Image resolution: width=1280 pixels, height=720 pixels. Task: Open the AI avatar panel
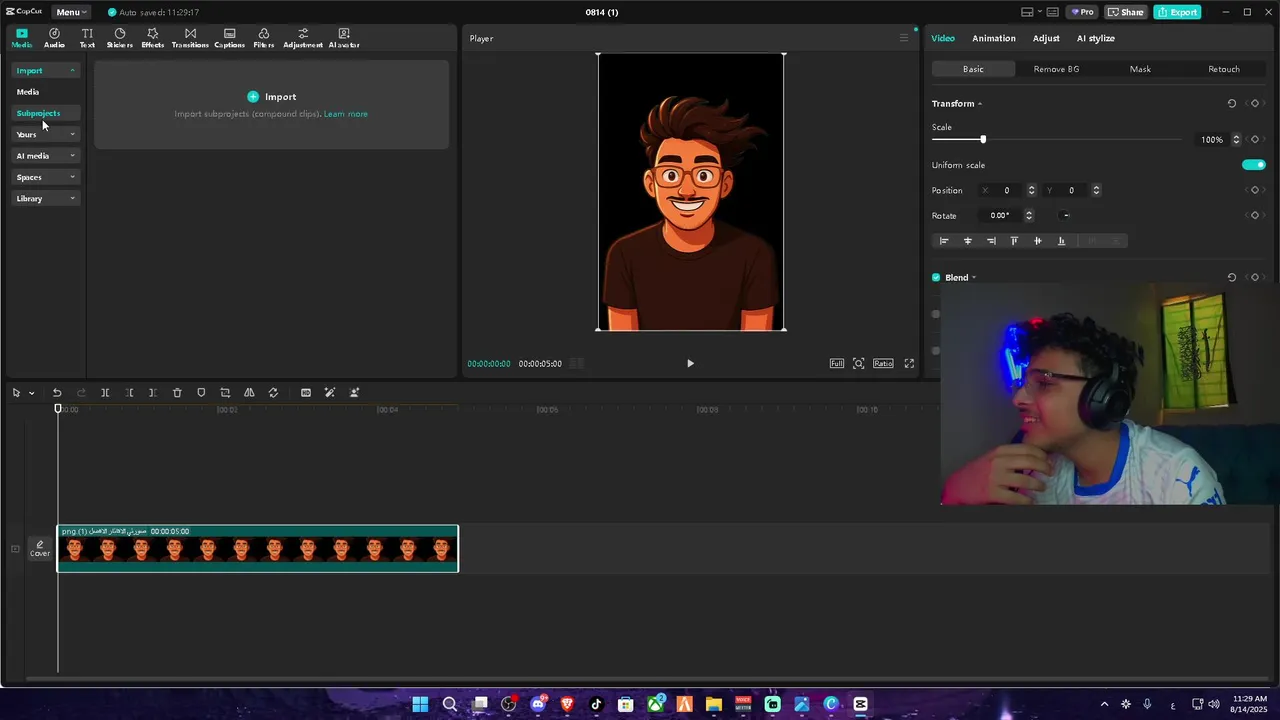click(x=344, y=38)
